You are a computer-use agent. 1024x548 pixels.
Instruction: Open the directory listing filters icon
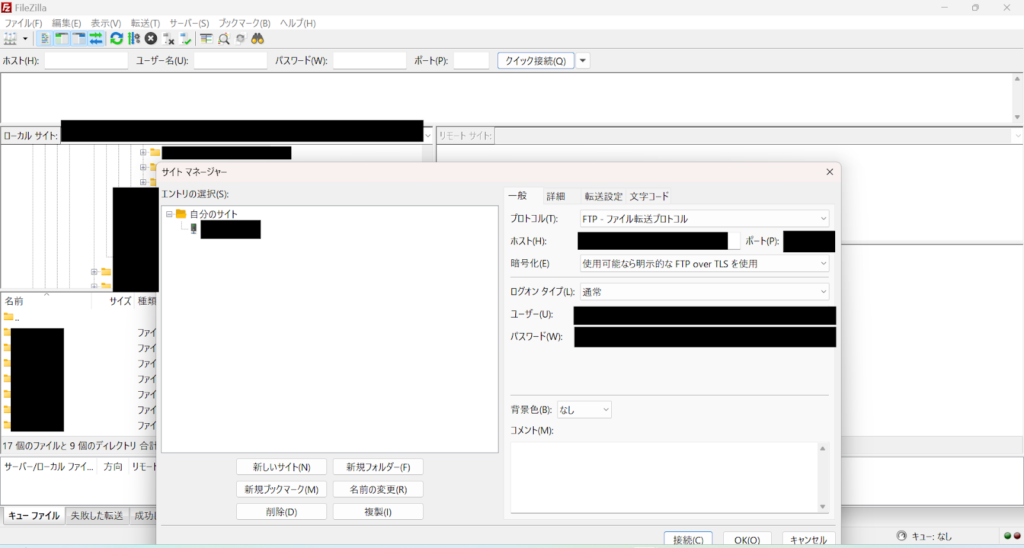[206, 38]
